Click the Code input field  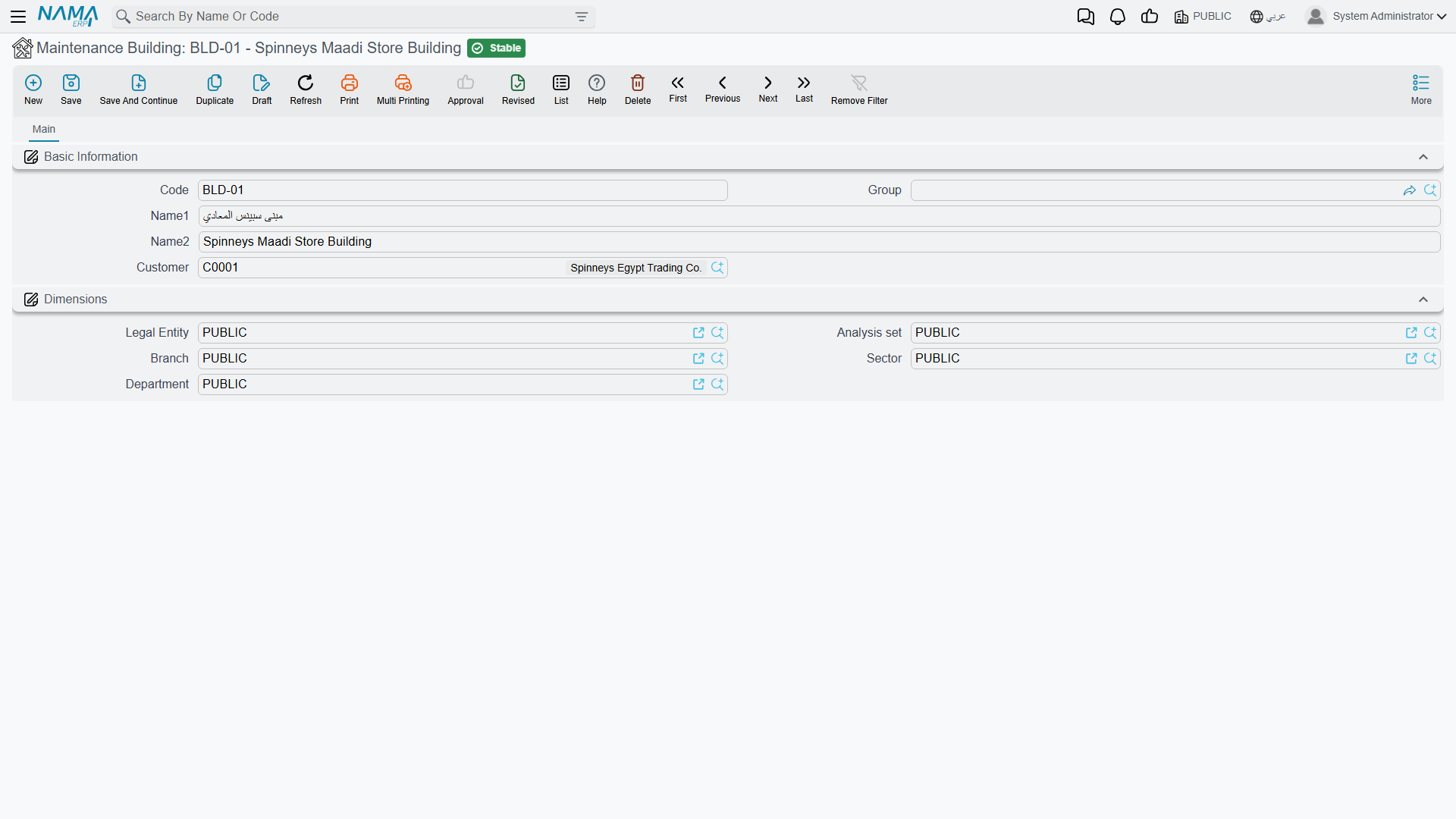463,190
